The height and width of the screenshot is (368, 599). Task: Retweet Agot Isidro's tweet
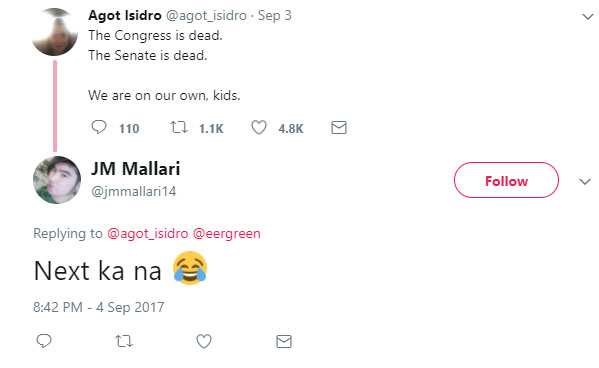coord(179,127)
